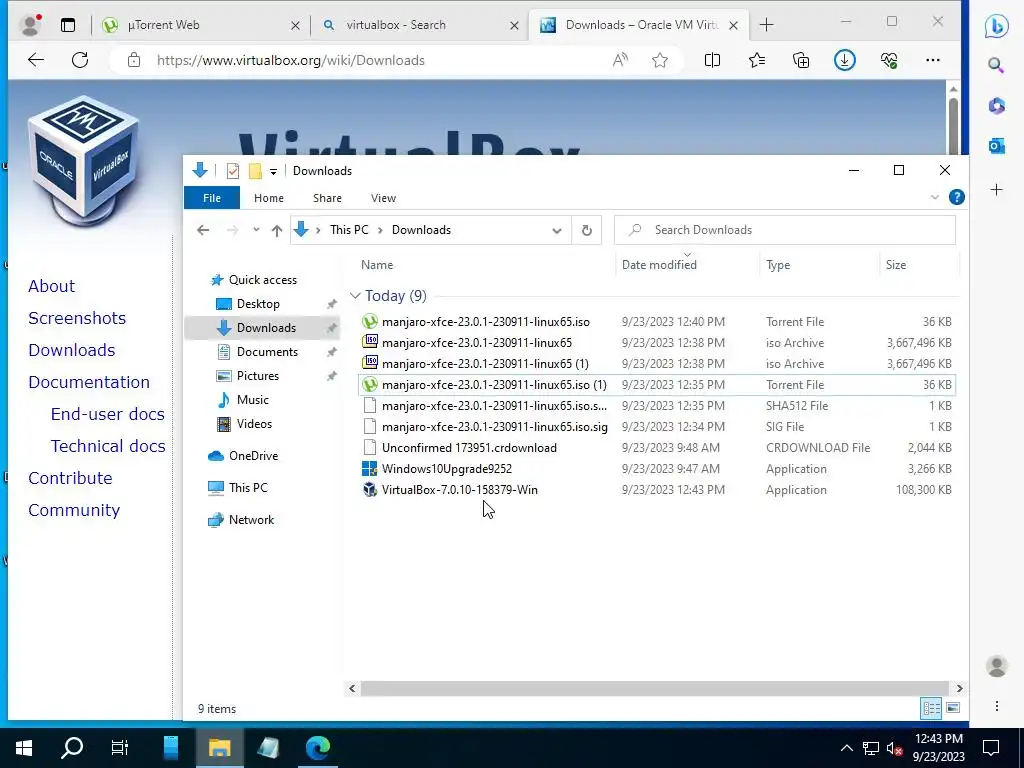Open Edge Collections icon
The image size is (1024, 768).
click(x=801, y=60)
